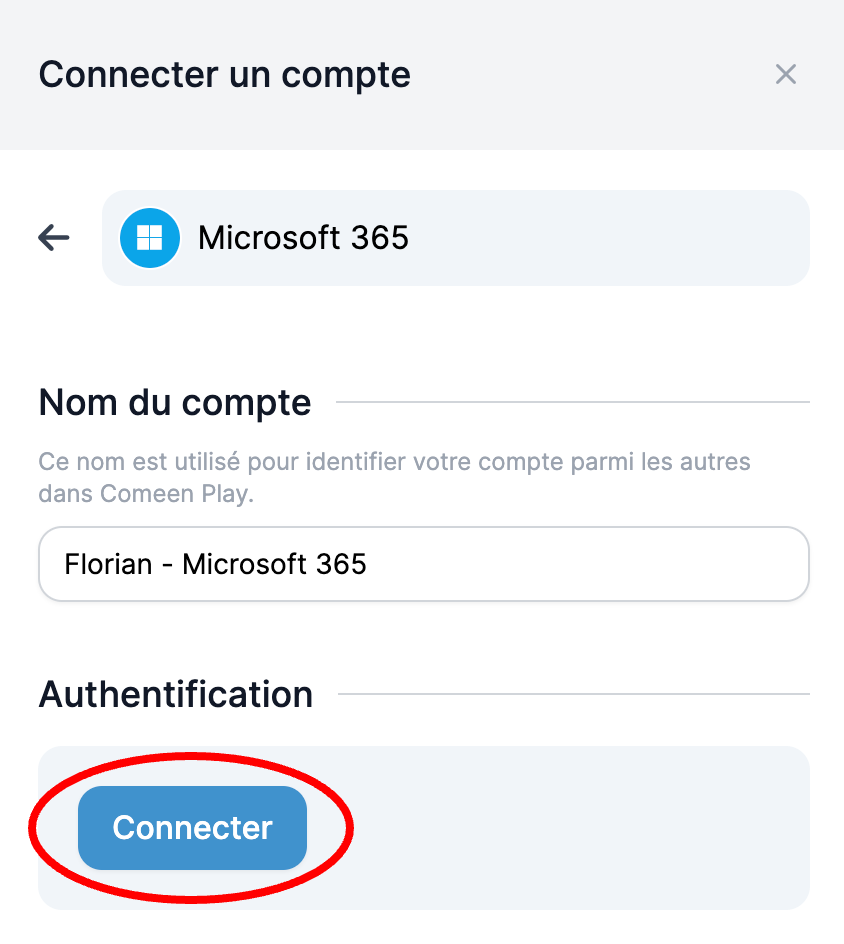Close the Connecter un compte dialog

tap(786, 75)
